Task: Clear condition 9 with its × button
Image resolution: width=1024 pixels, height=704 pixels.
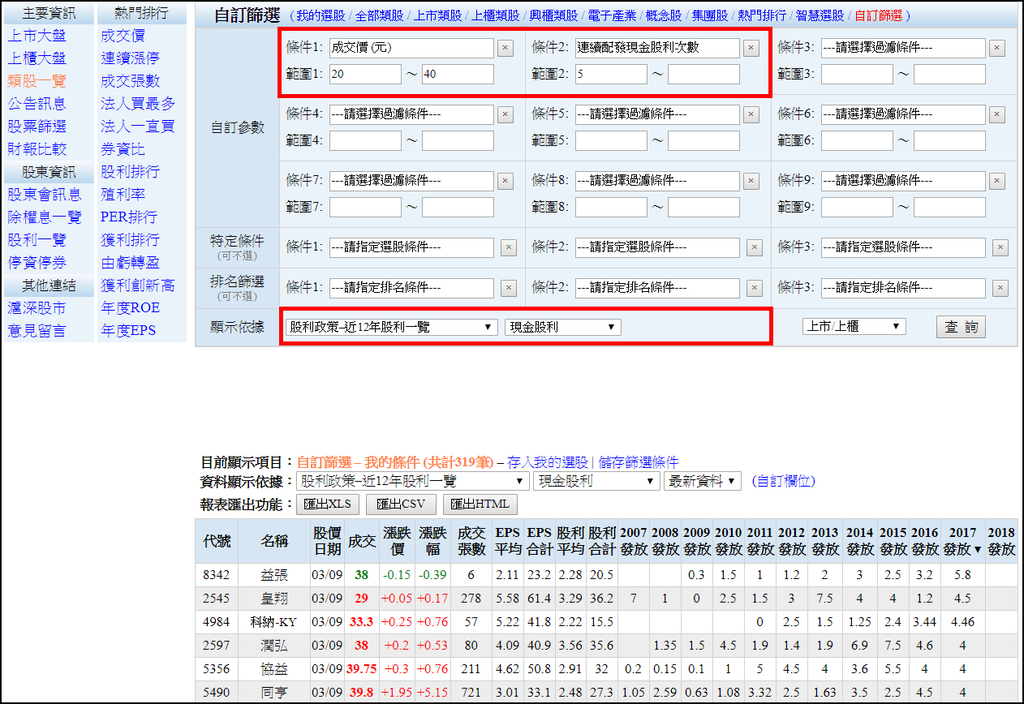Action: (x=997, y=181)
